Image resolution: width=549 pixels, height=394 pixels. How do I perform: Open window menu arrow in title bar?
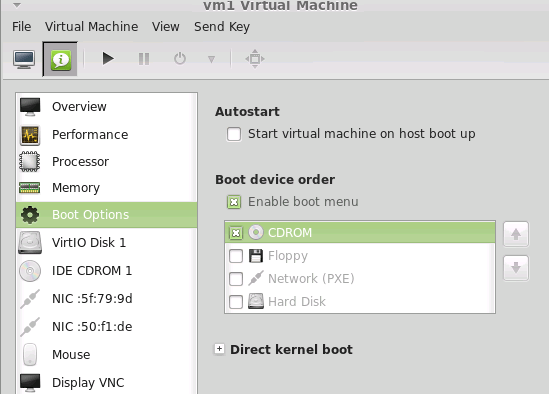tap(17, 5)
